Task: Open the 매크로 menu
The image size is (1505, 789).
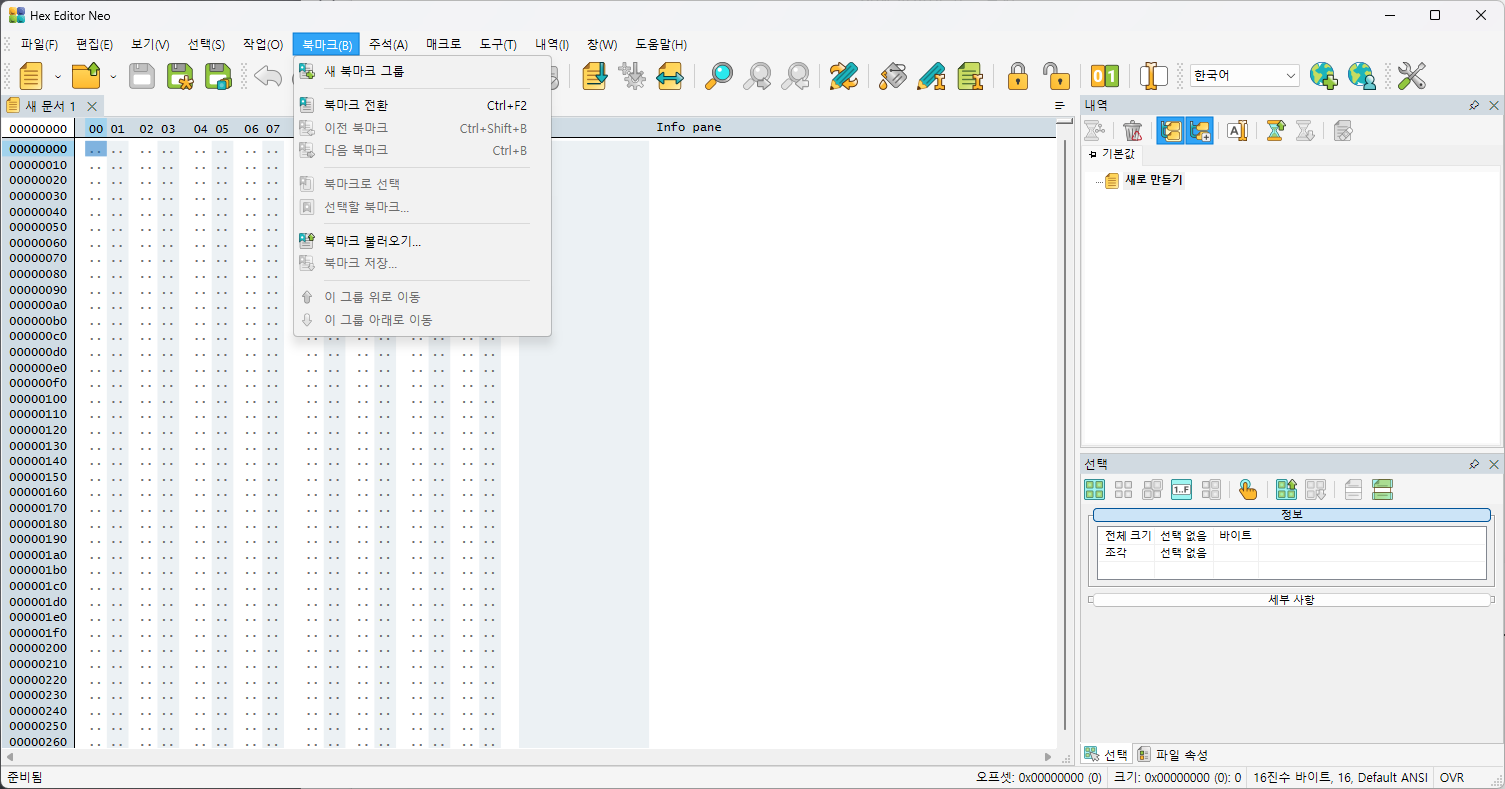Action: pyautogui.click(x=444, y=44)
